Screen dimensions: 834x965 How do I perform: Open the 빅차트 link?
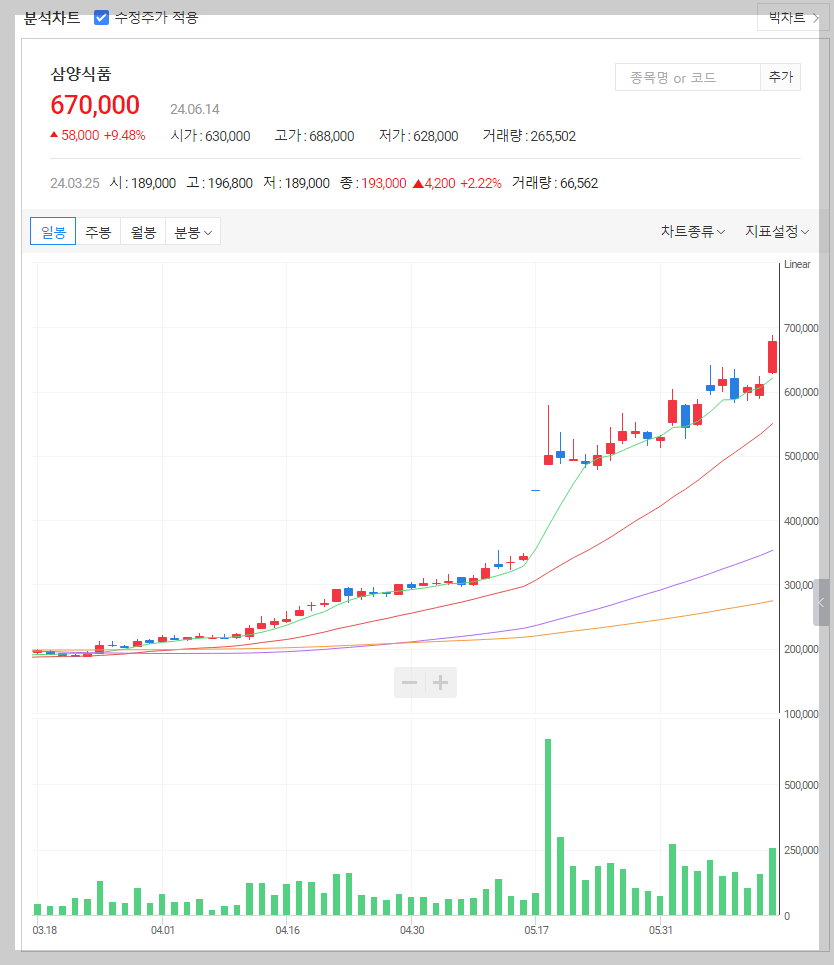[x=794, y=17]
